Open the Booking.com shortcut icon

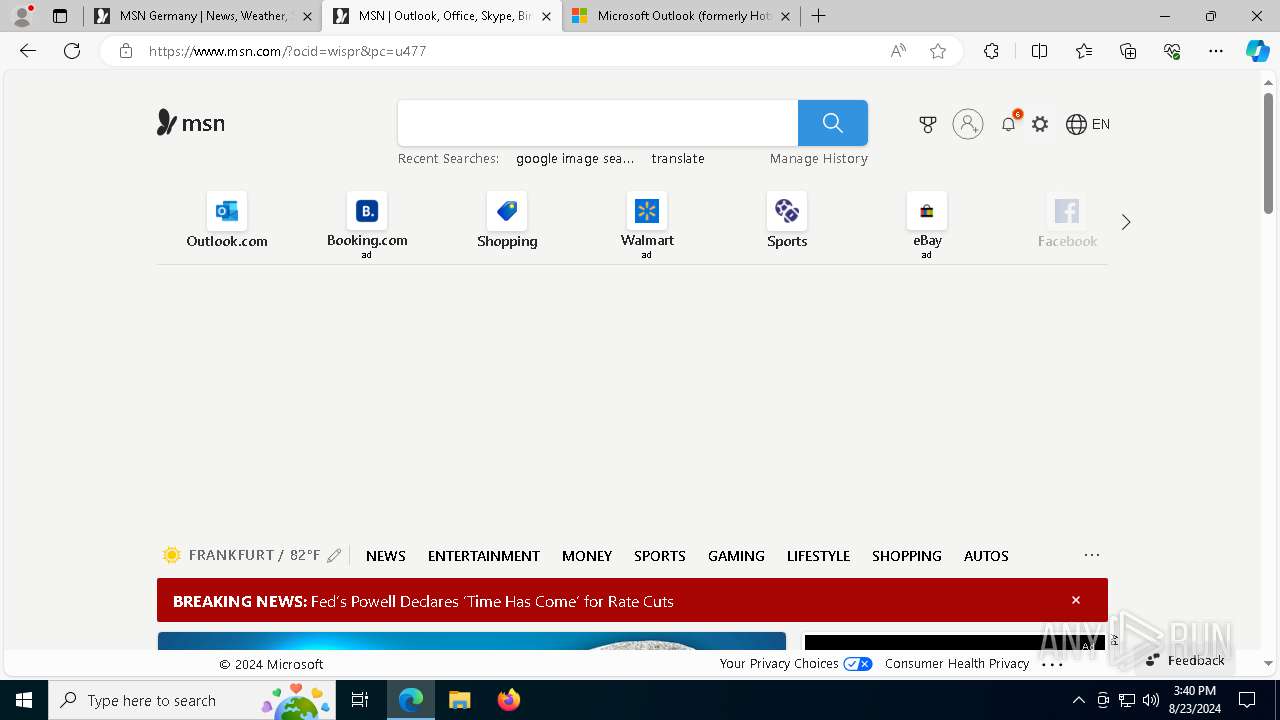pyautogui.click(x=367, y=211)
